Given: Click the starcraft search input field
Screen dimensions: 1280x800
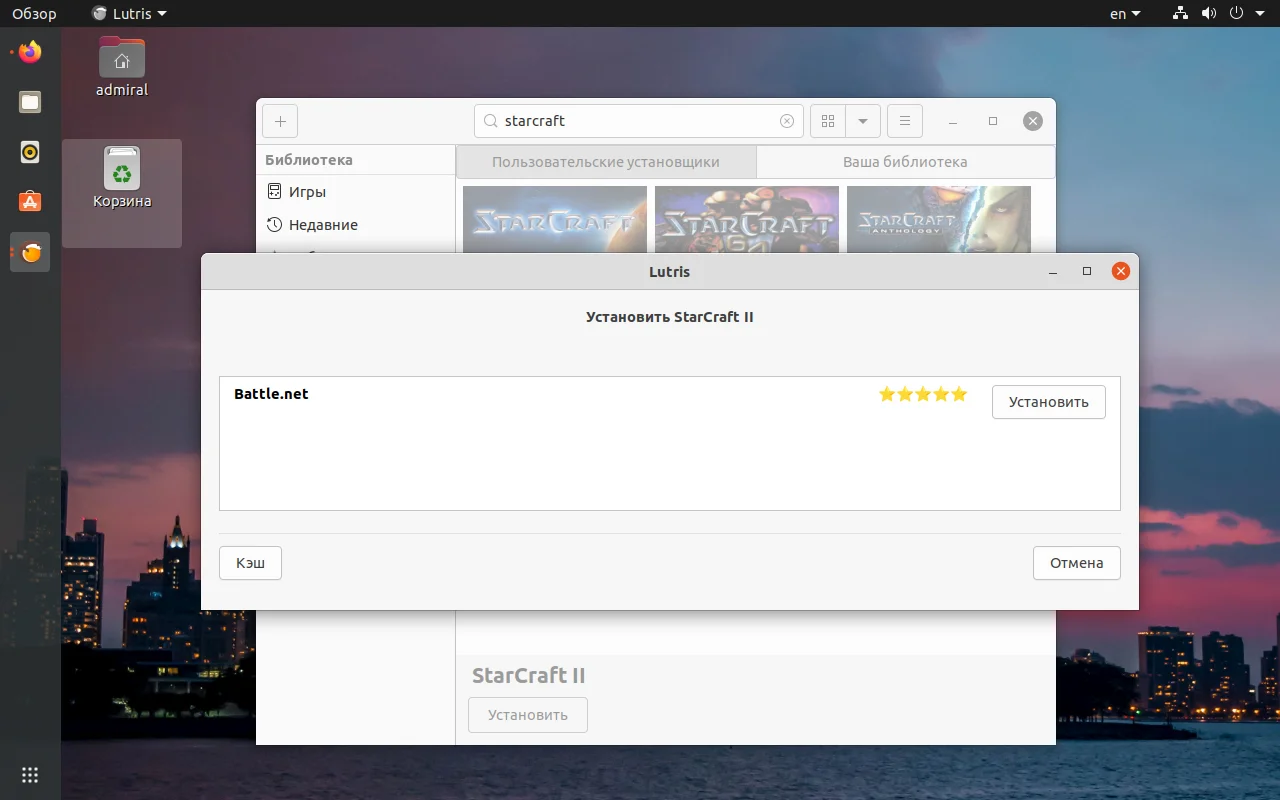Looking at the screenshot, I should (639, 121).
